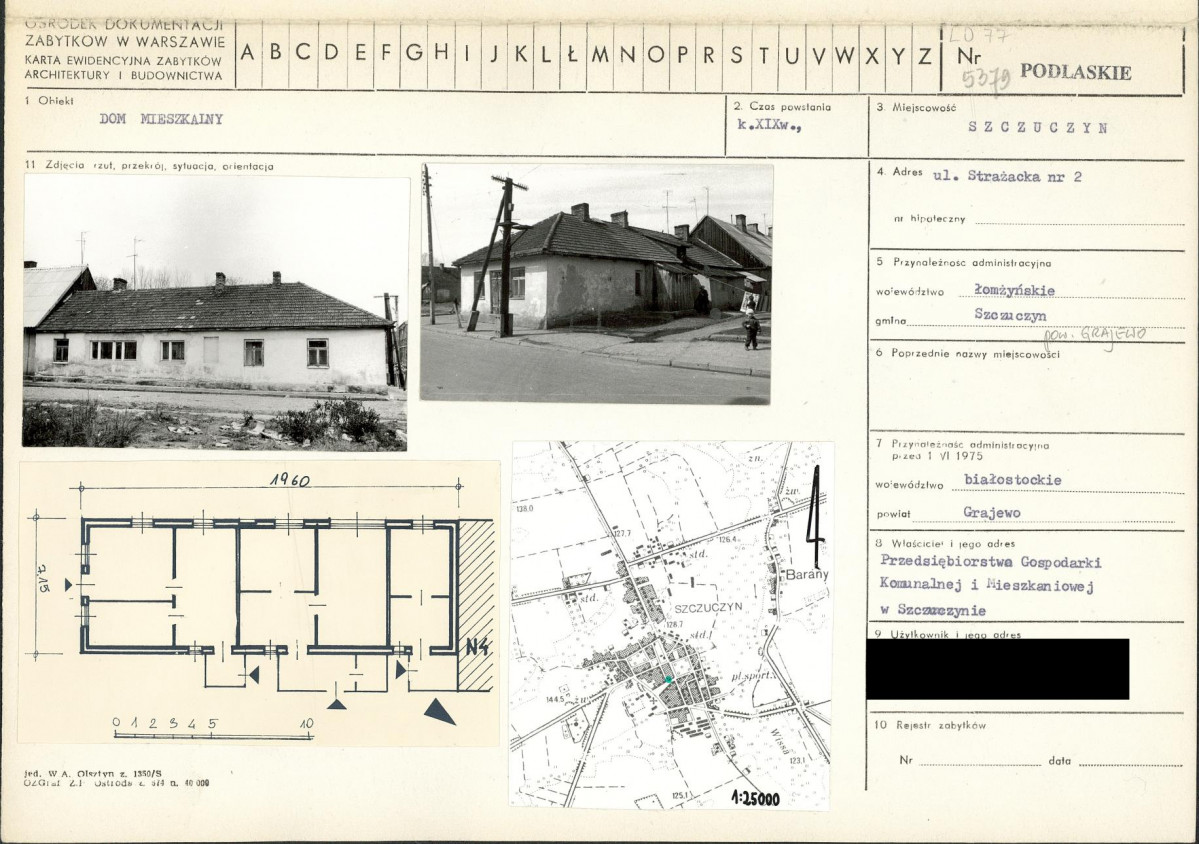Select the 'łomżyńskie' województwo value
Image resolution: width=1199 pixels, height=844 pixels.
coord(1015,291)
